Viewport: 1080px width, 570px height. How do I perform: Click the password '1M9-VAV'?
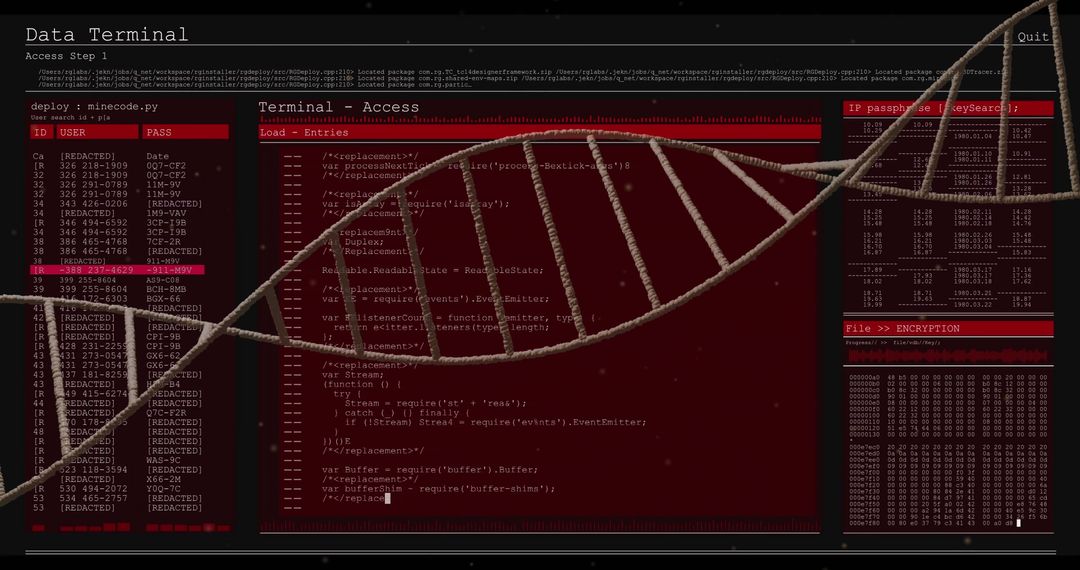(166, 213)
